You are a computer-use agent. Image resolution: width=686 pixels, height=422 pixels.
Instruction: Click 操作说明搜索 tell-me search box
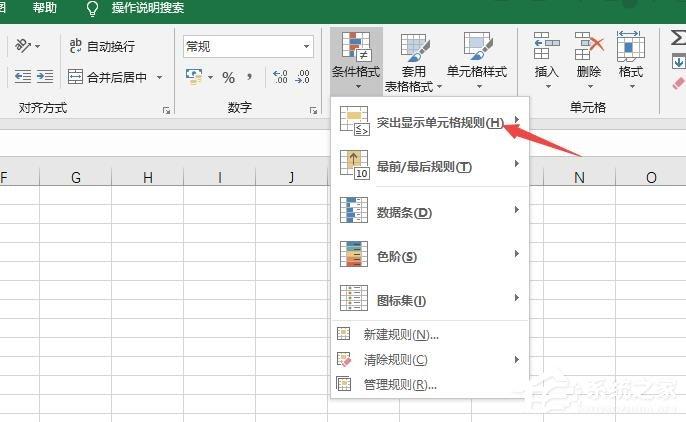[x=148, y=8]
